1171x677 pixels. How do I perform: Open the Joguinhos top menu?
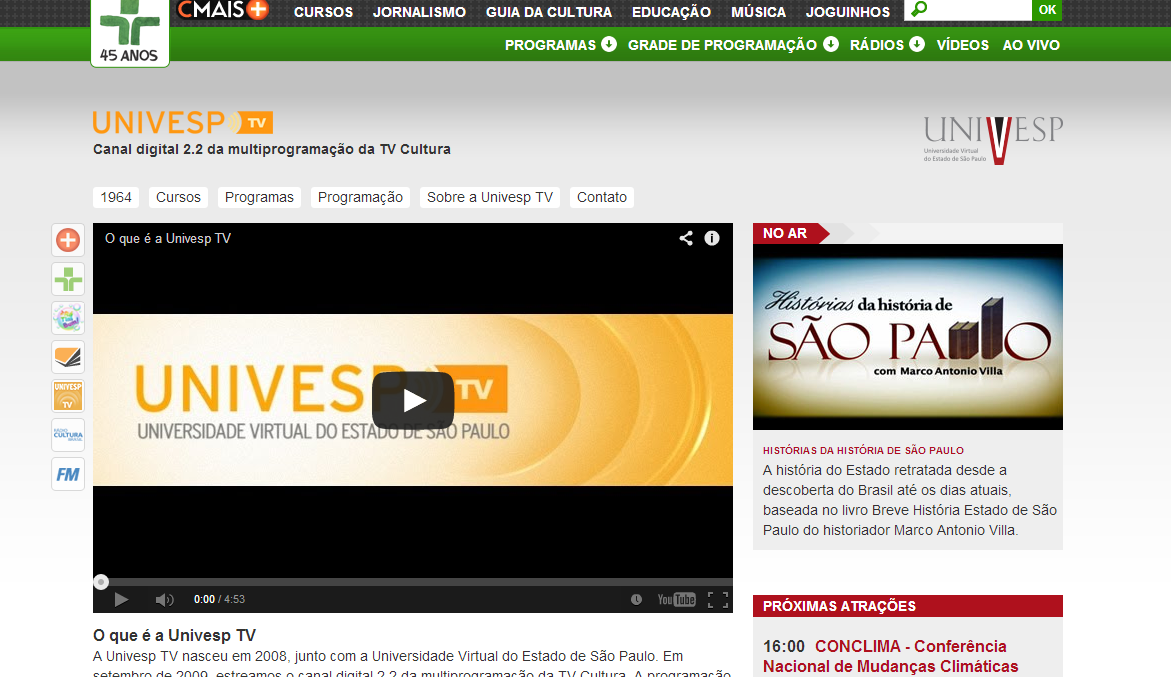(848, 12)
